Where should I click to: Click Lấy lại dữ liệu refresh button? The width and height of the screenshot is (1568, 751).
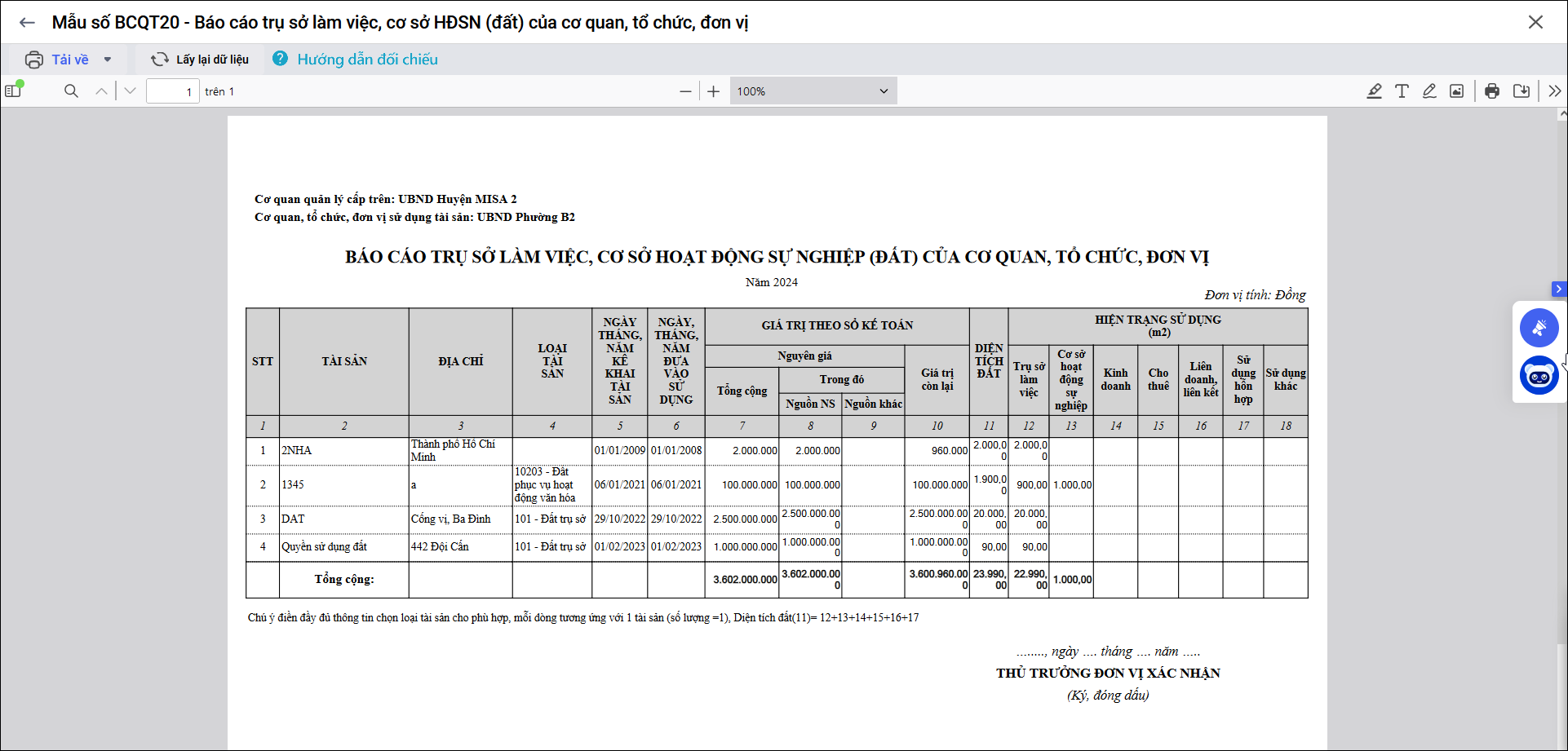pyautogui.click(x=200, y=60)
